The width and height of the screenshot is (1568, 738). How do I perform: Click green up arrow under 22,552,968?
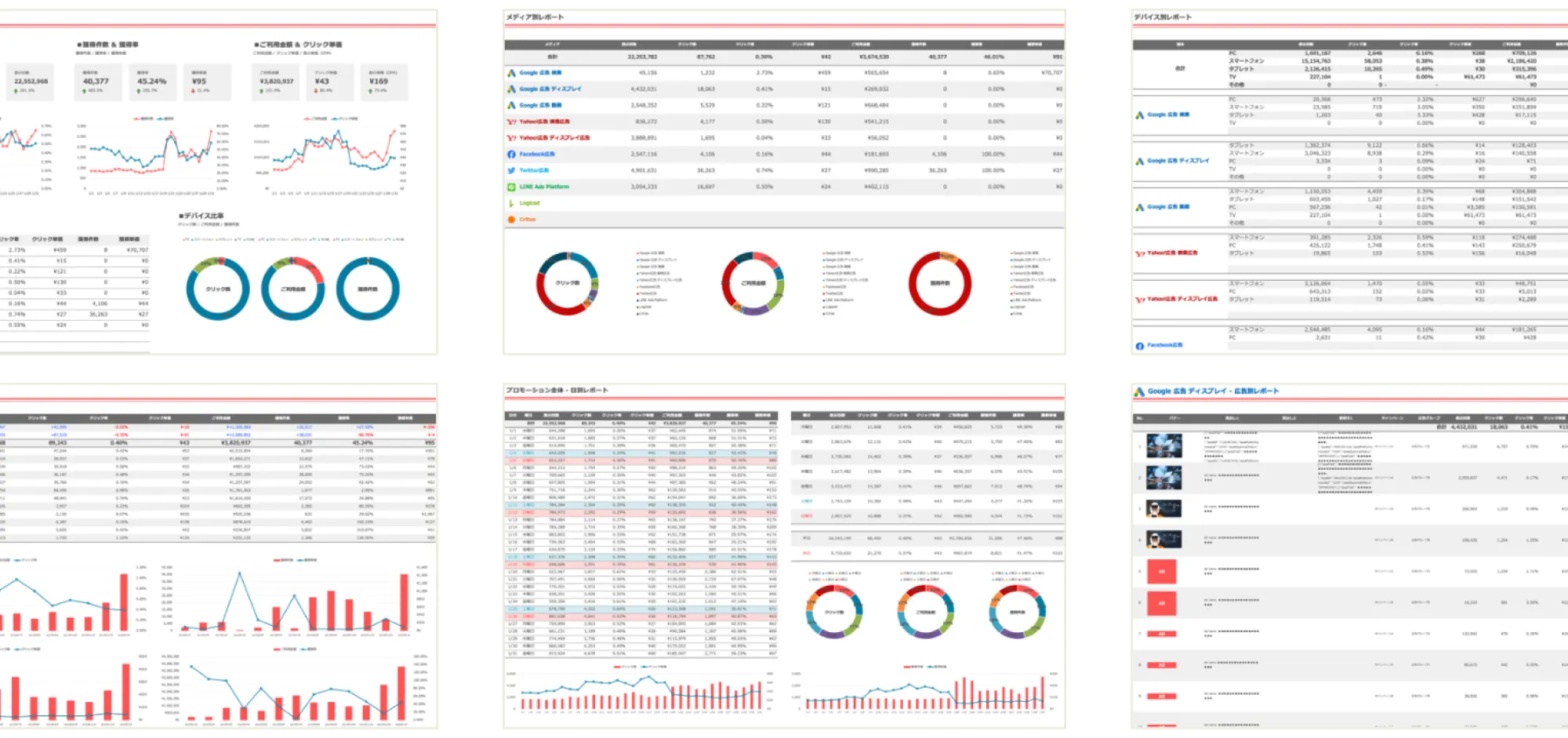click(x=16, y=91)
